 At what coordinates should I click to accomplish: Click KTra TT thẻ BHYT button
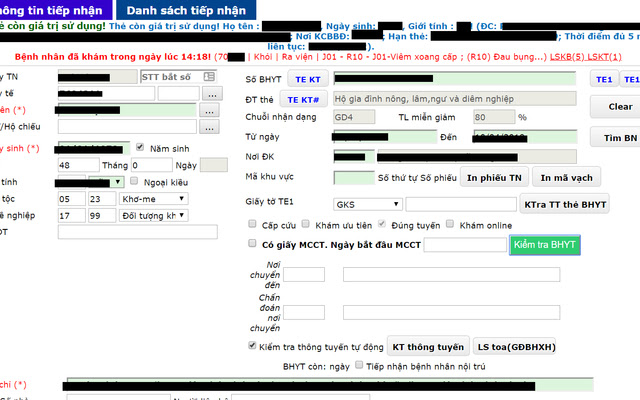coord(565,204)
